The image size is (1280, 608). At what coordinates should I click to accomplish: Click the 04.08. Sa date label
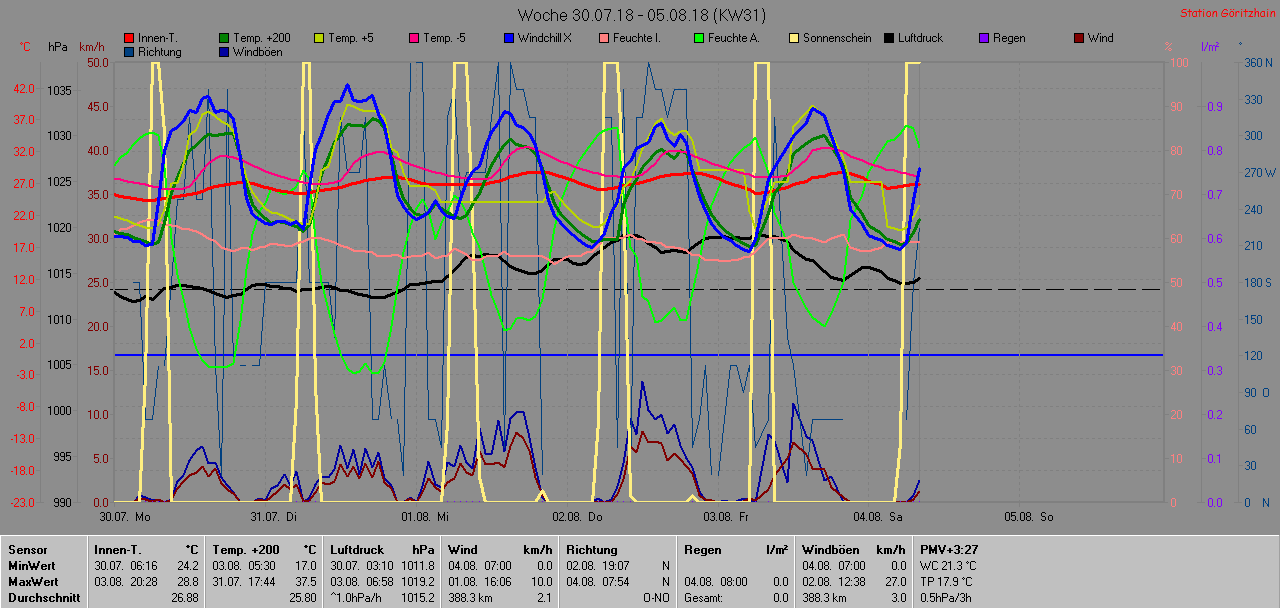[878, 517]
